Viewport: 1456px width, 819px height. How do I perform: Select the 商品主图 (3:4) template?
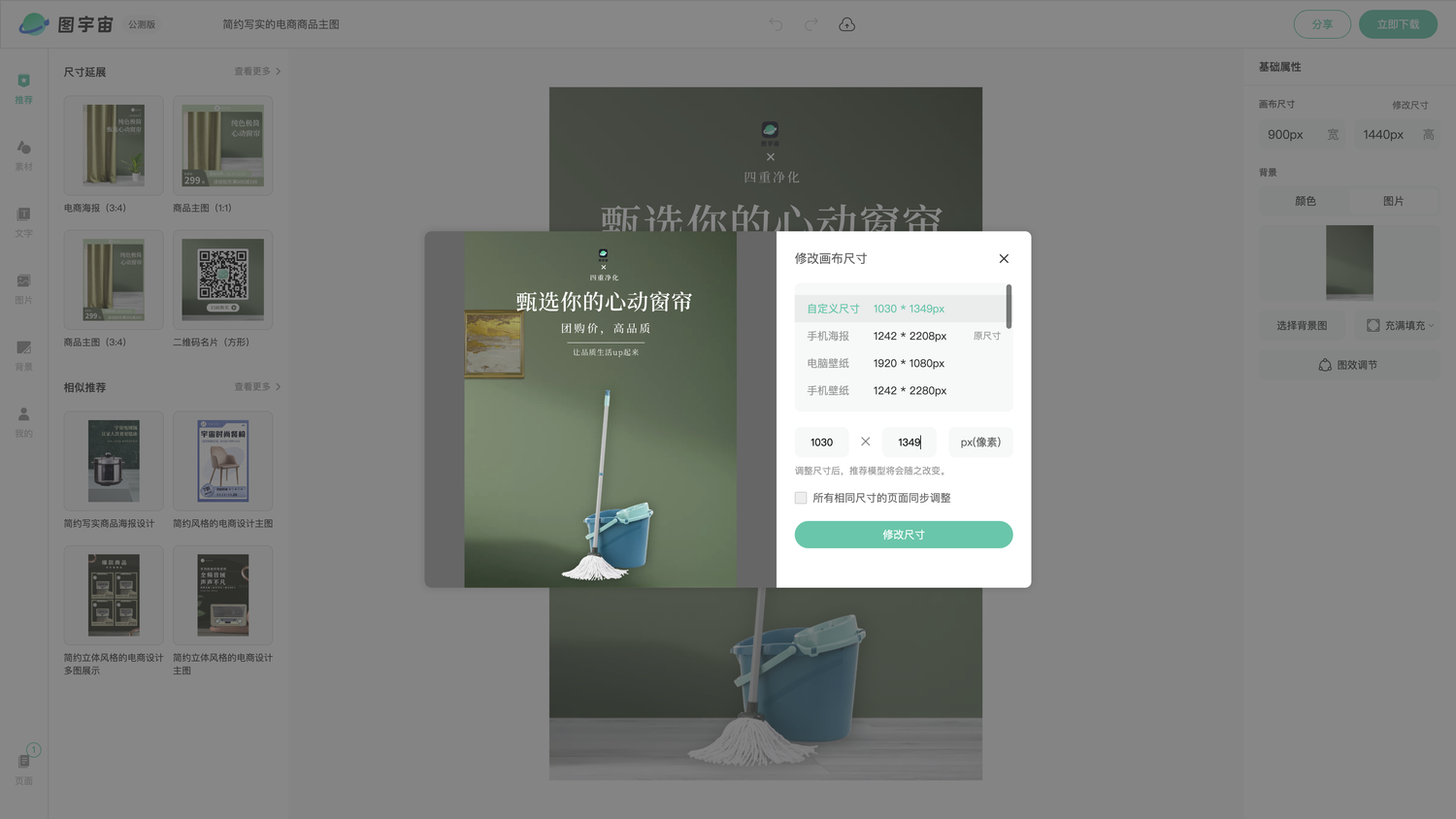114,280
